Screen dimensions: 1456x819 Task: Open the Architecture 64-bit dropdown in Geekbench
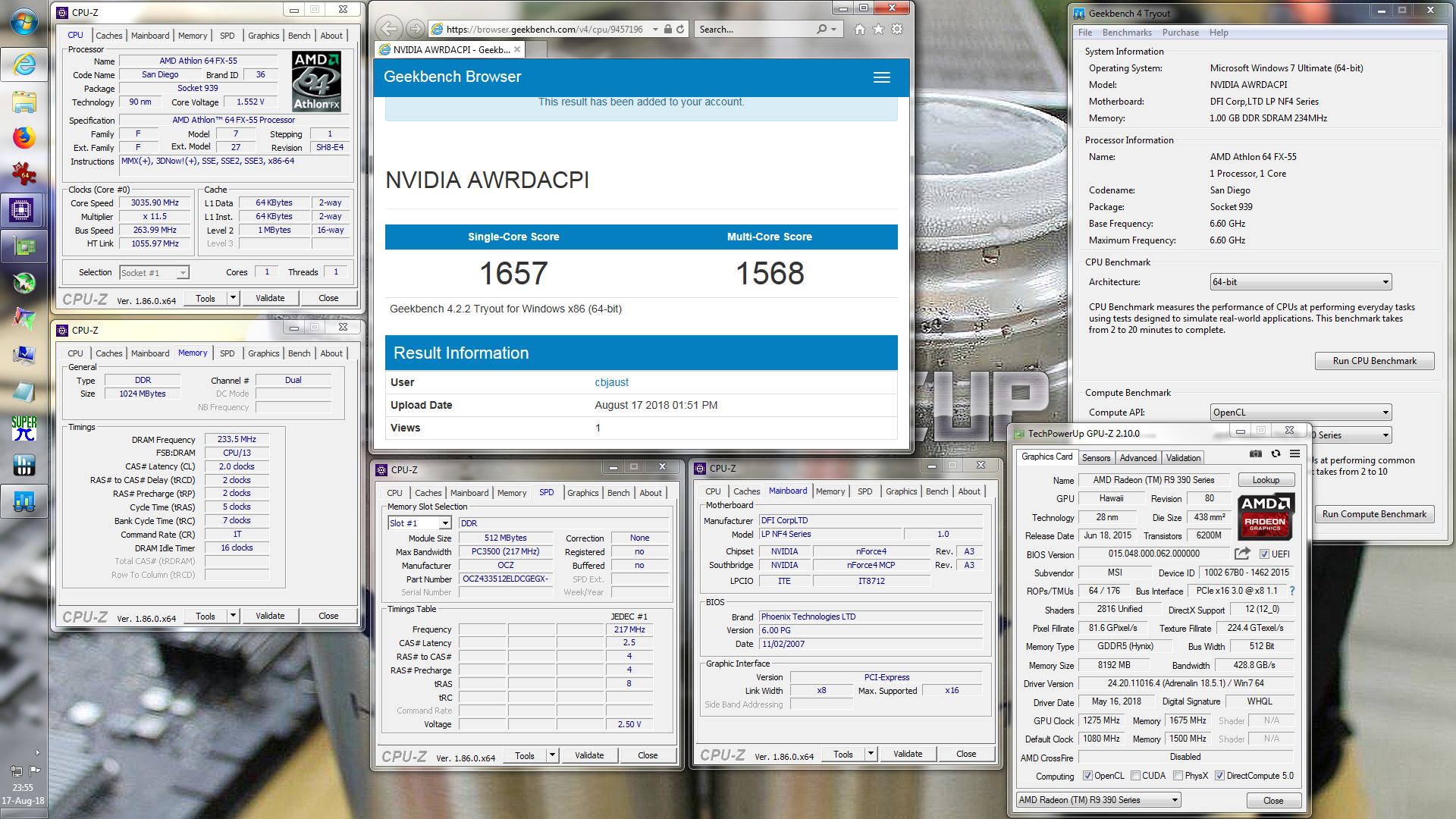coord(1301,282)
